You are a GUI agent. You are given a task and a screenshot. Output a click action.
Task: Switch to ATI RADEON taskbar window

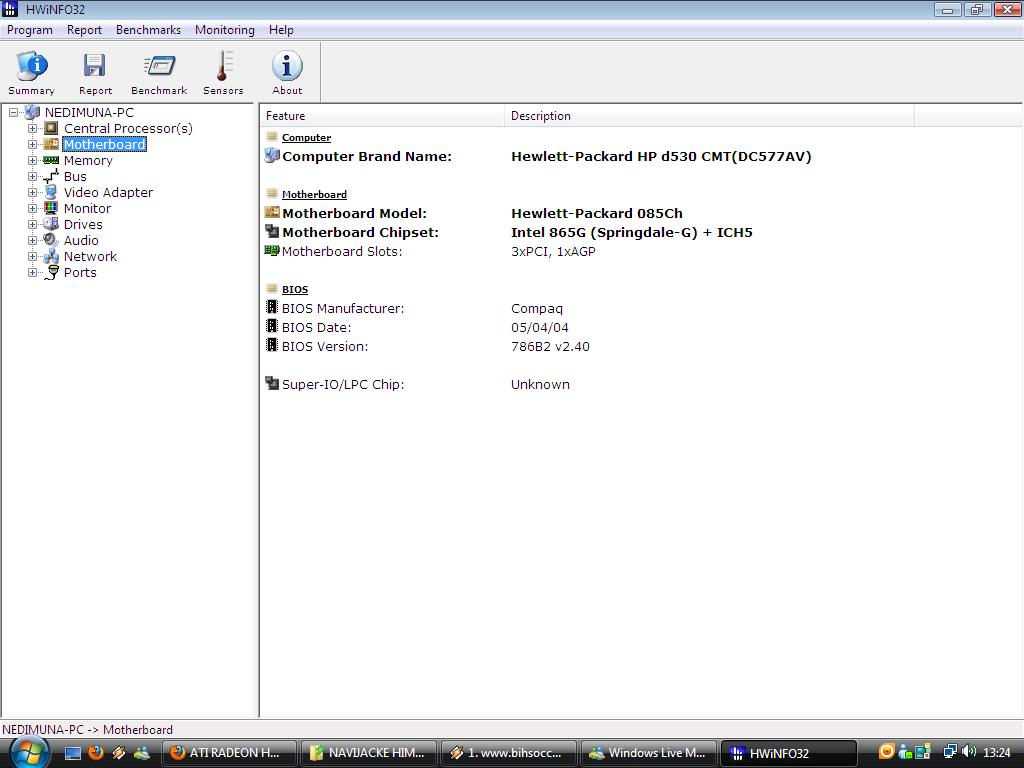228,753
